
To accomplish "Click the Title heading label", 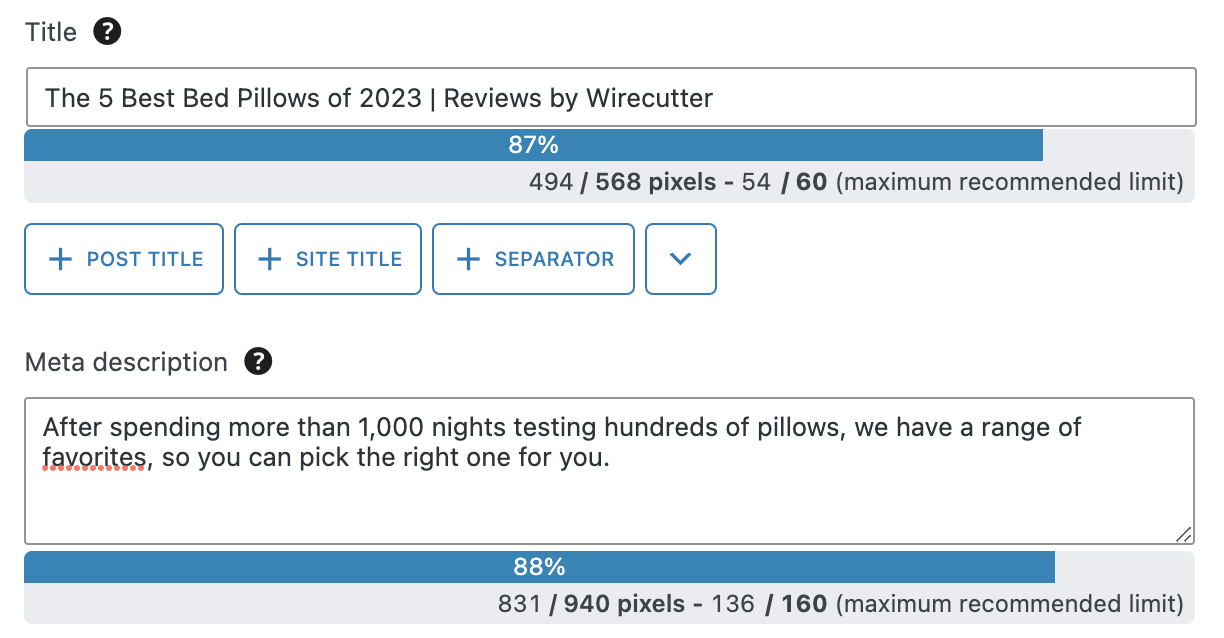I will pyautogui.click(x=50, y=31).
